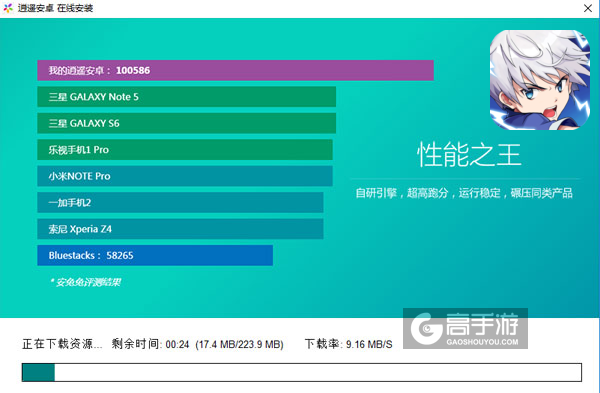Image resolution: width=600 pixels, height=393 pixels.
Task: Click the 逍遥安卓 在线安装 window title
Action: 55,8
